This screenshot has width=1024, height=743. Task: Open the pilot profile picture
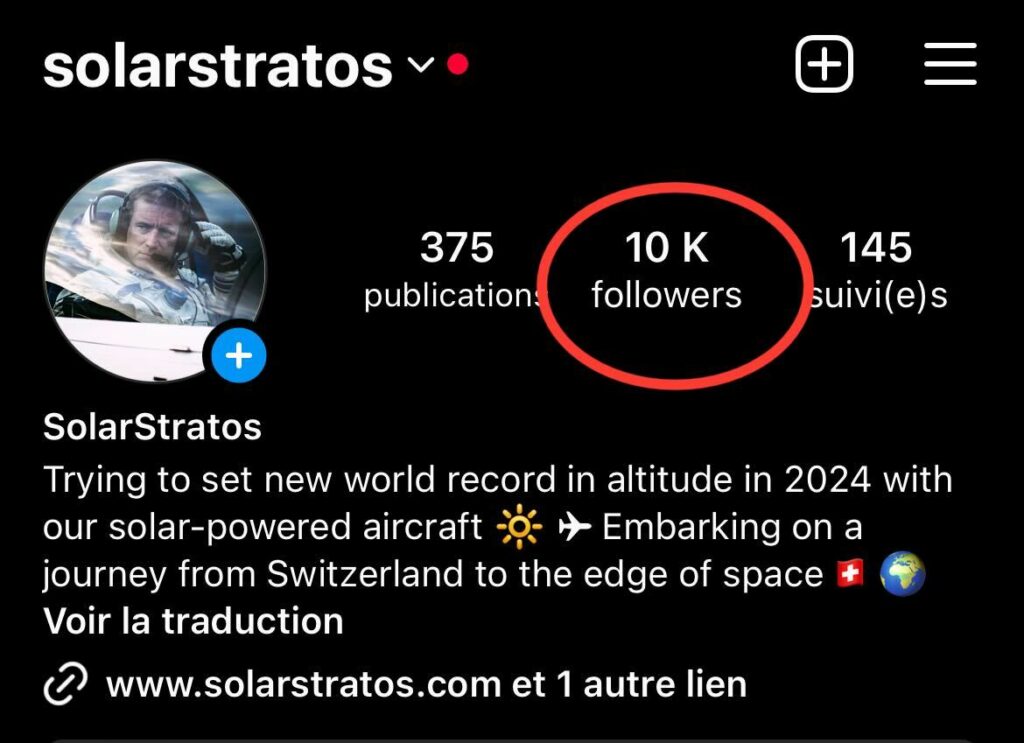coord(155,271)
